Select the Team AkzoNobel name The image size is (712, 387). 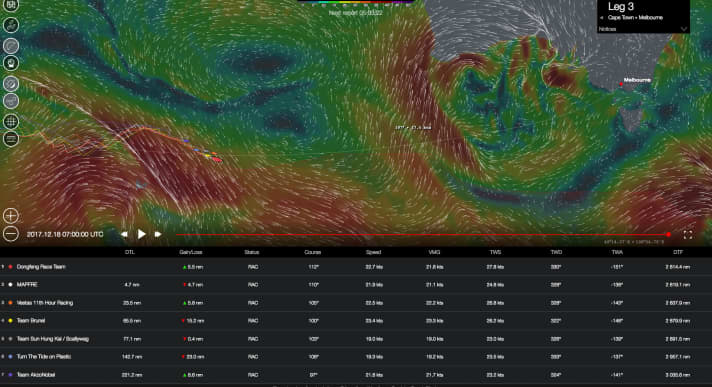click(x=36, y=375)
